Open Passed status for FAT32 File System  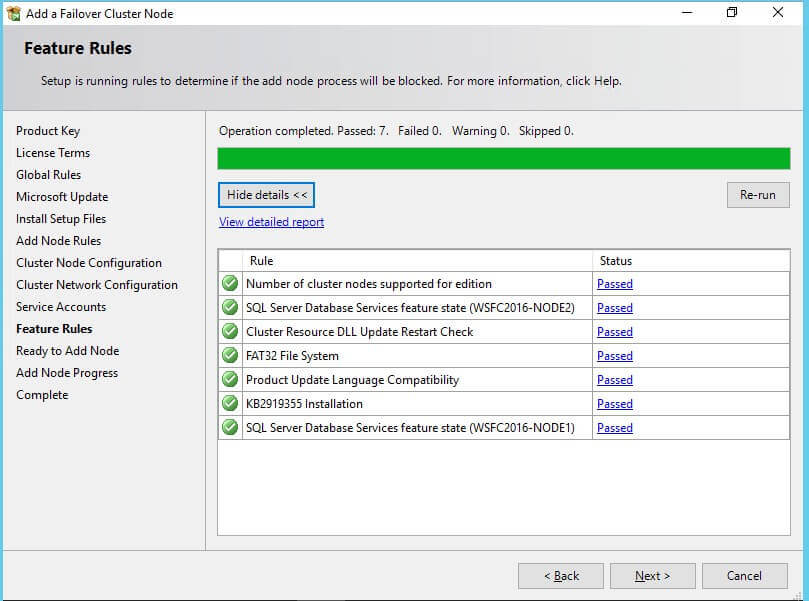pos(614,356)
